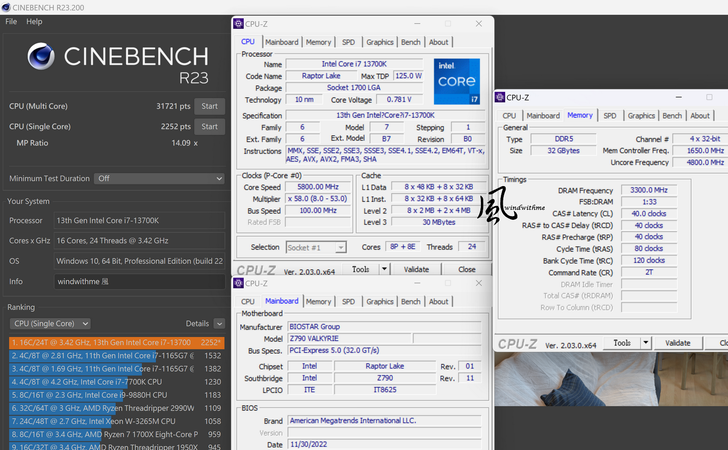Select the AMD Ryzen Threadripper 2990W ranking entry
The width and height of the screenshot is (728, 450).
tap(112, 408)
